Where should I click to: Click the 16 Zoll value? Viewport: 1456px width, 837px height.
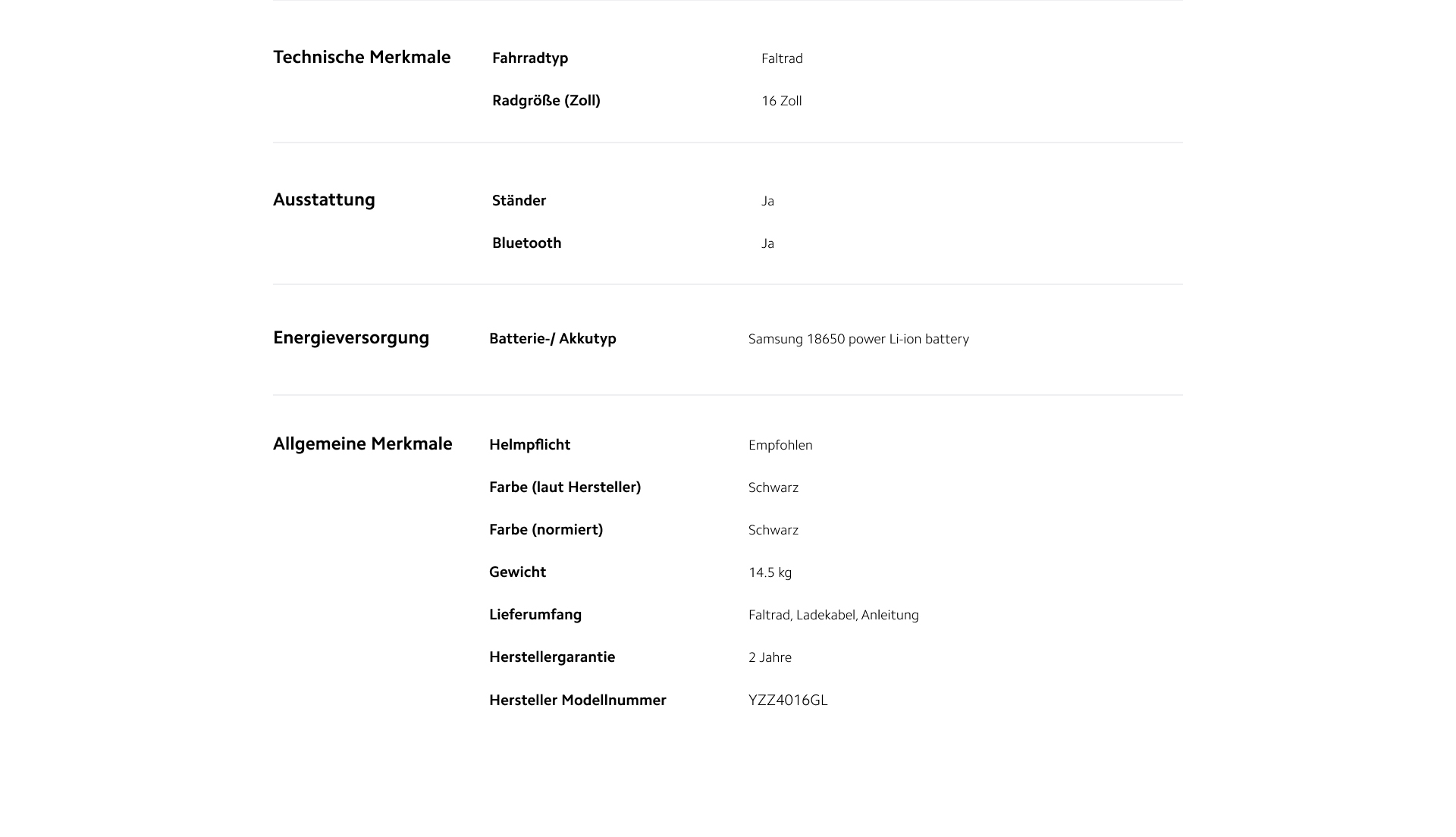tap(781, 101)
